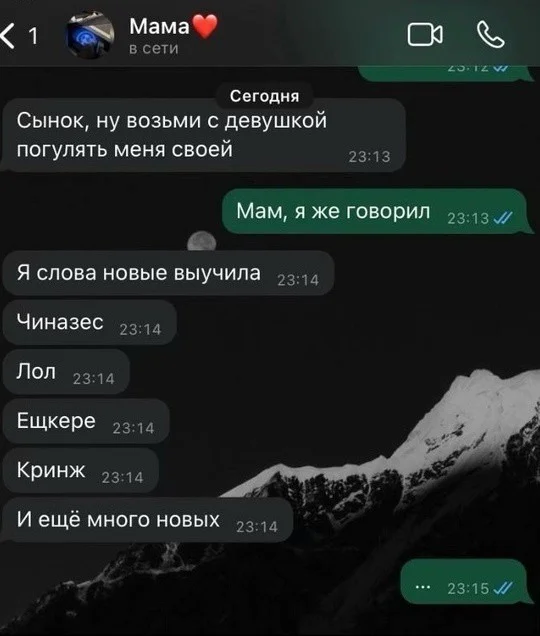This screenshot has height=636, width=540.
Task: Select the 'Ещкере' message bubble
Action: tap(86, 421)
